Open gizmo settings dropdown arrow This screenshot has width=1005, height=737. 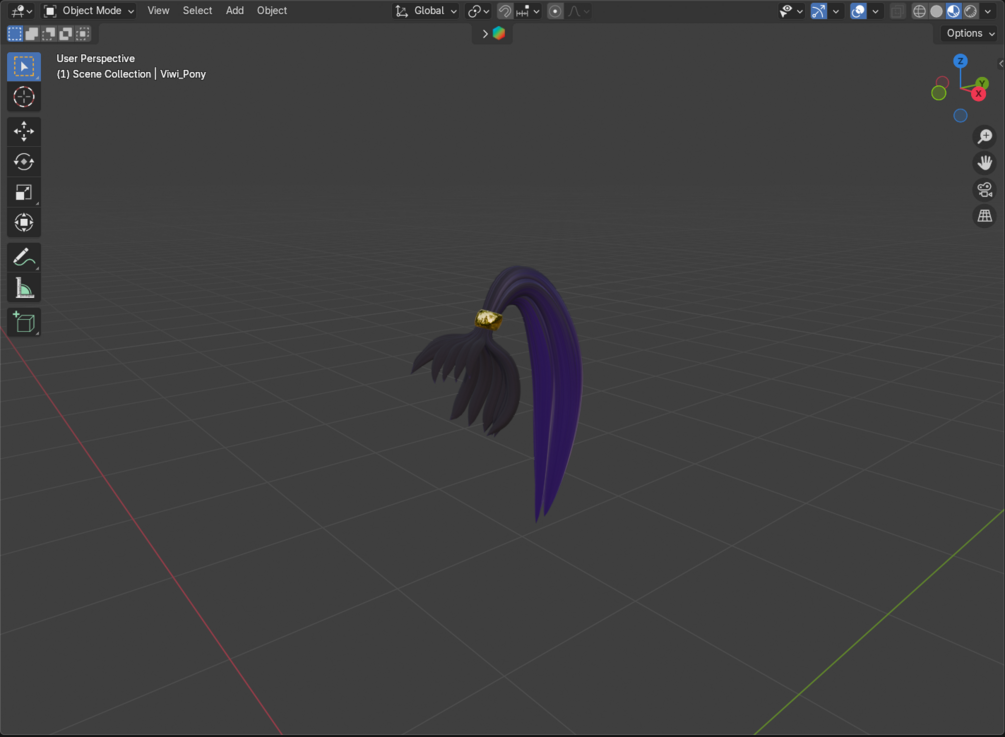(835, 11)
